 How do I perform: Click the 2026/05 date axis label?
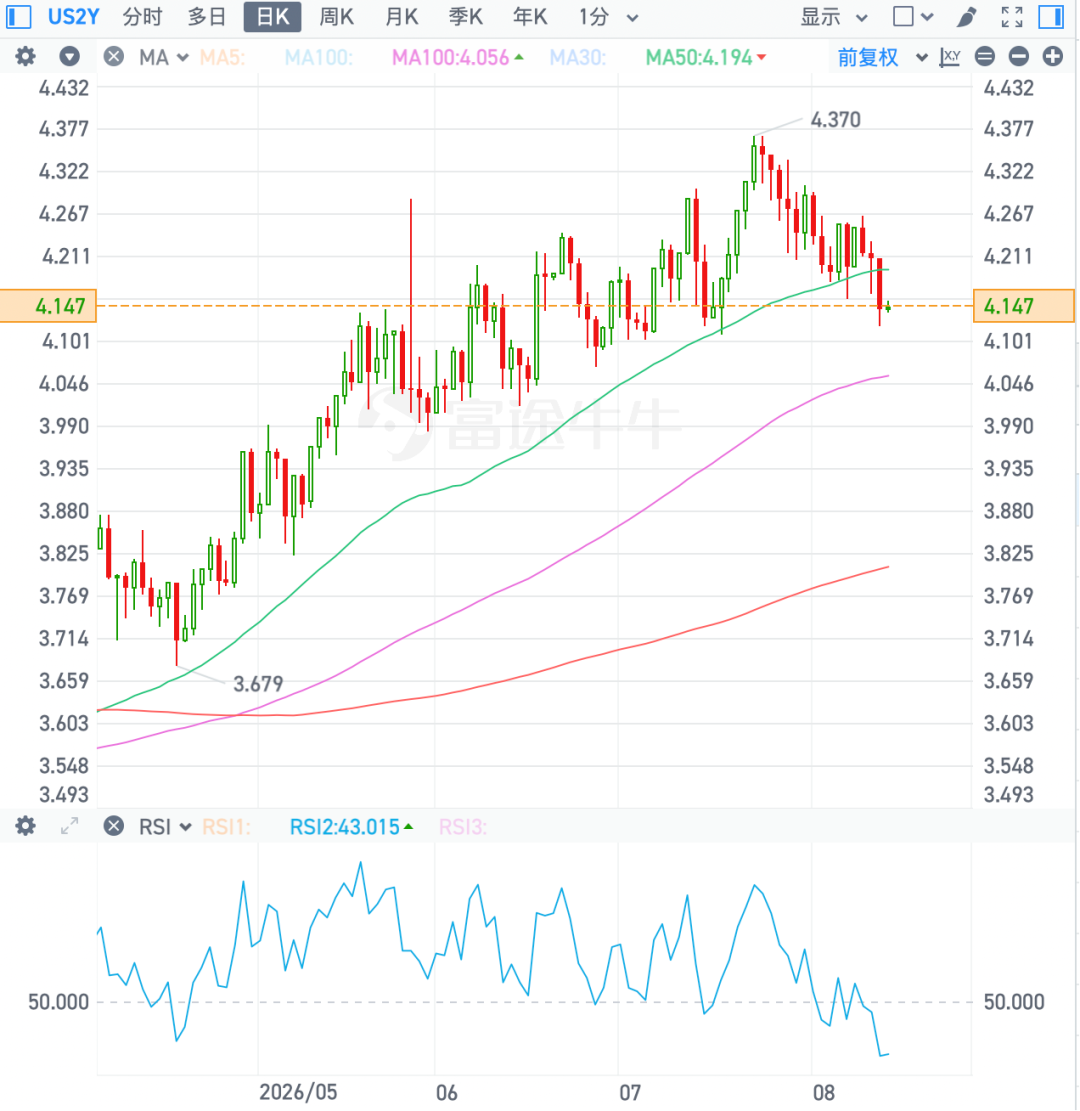click(298, 1092)
